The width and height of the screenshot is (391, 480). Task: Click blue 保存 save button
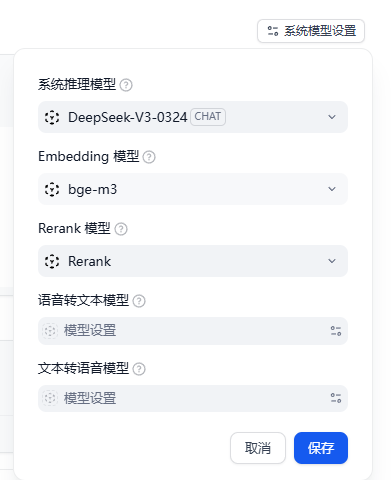pyautogui.click(x=321, y=448)
